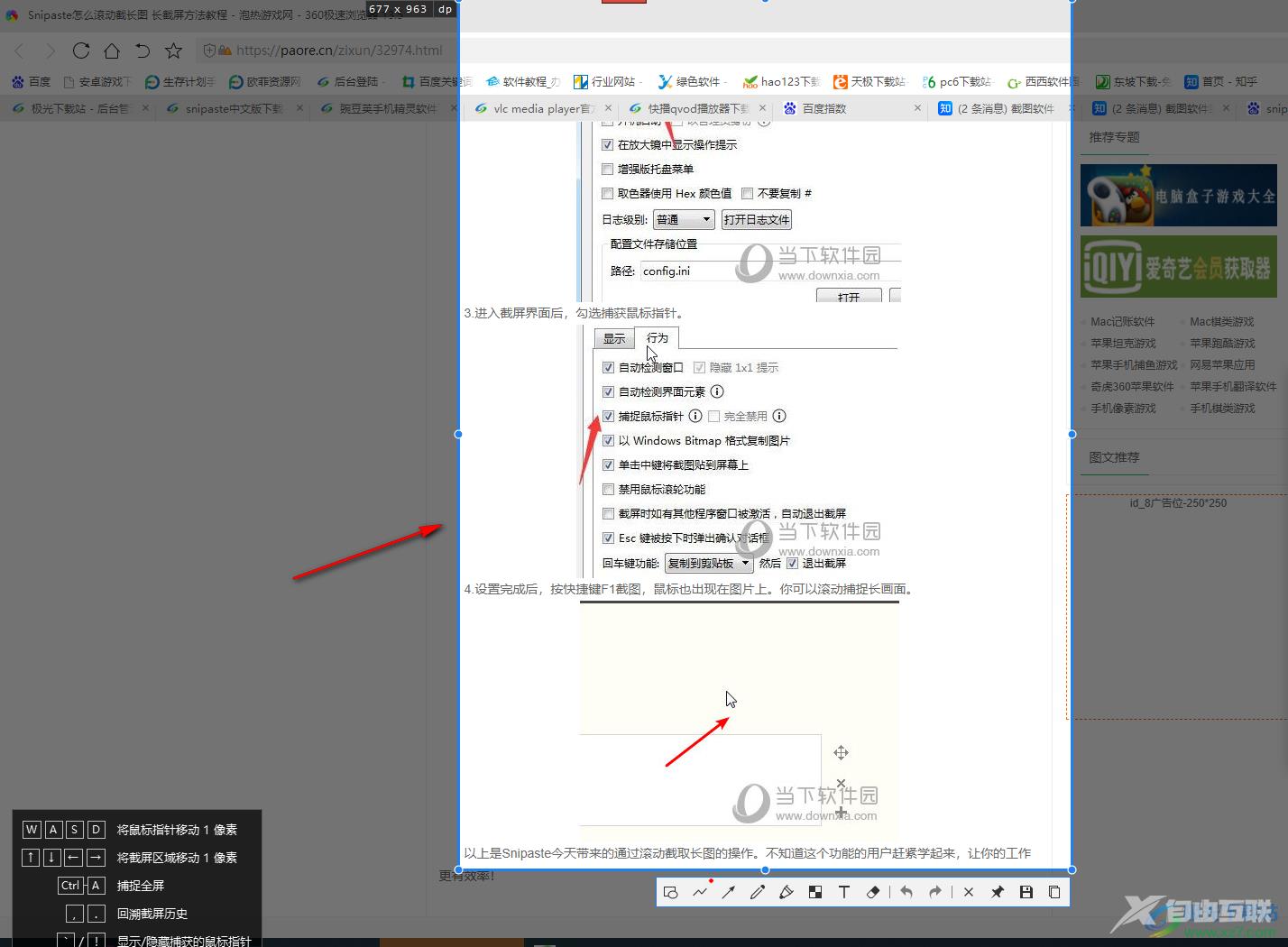The width and height of the screenshot is (1288, 947).
Task: Open the 东坡下载 bookmark
Action: [1133, 81]
